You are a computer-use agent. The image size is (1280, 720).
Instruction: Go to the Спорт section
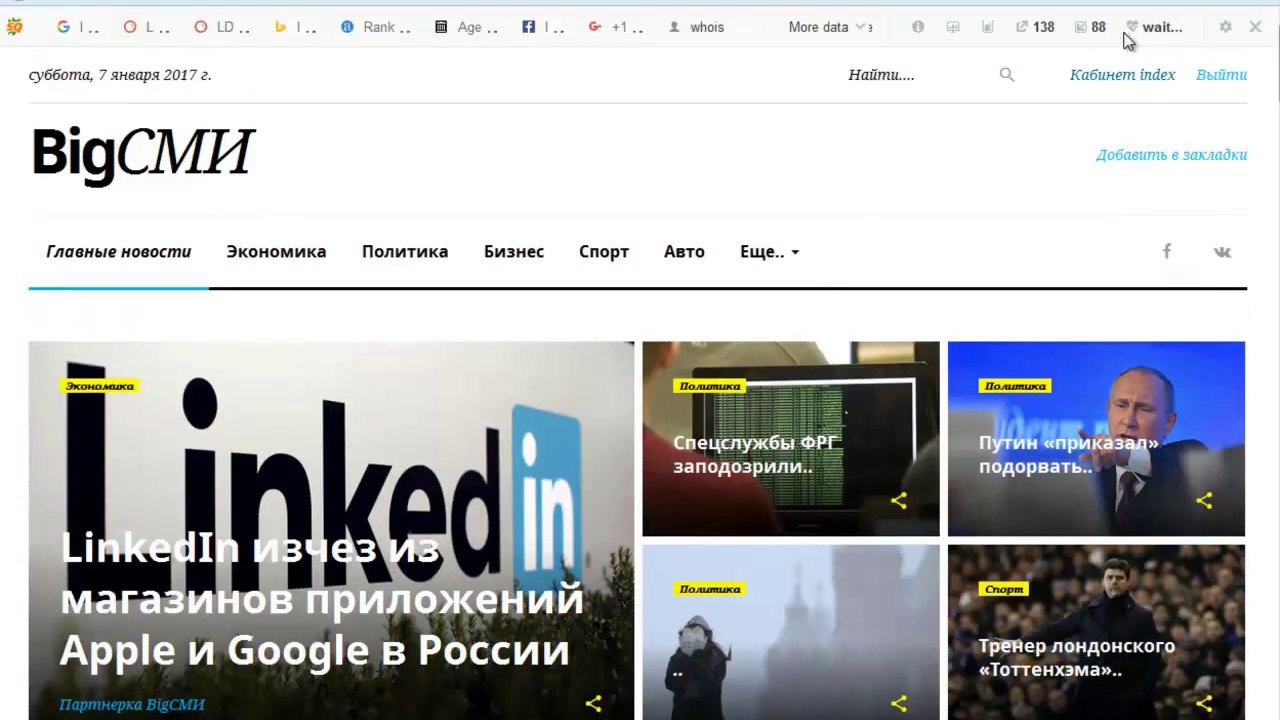[x=604, y=252]
